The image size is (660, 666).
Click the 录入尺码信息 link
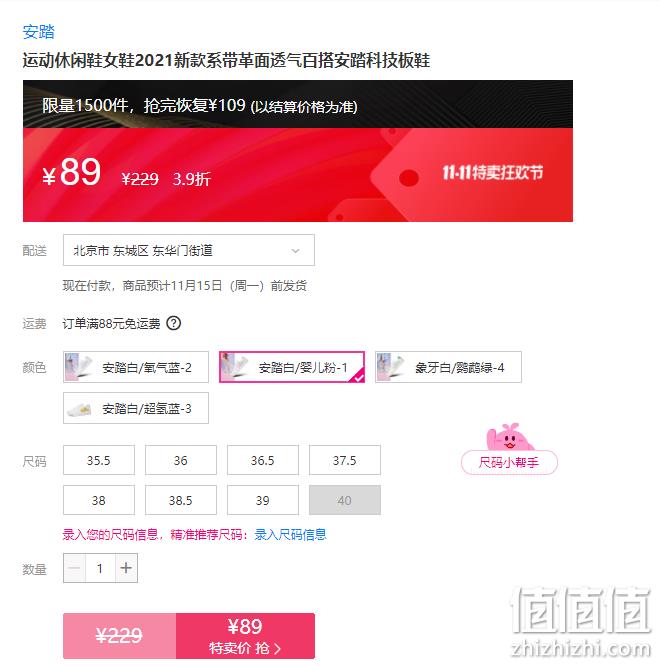pos(291,534)
